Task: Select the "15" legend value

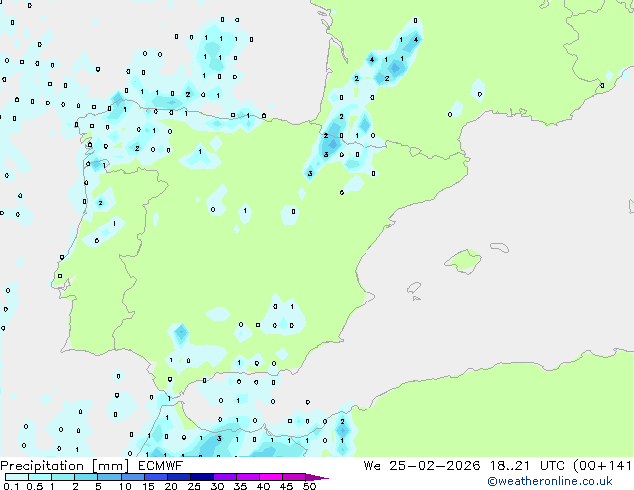Action: [148, 486]
